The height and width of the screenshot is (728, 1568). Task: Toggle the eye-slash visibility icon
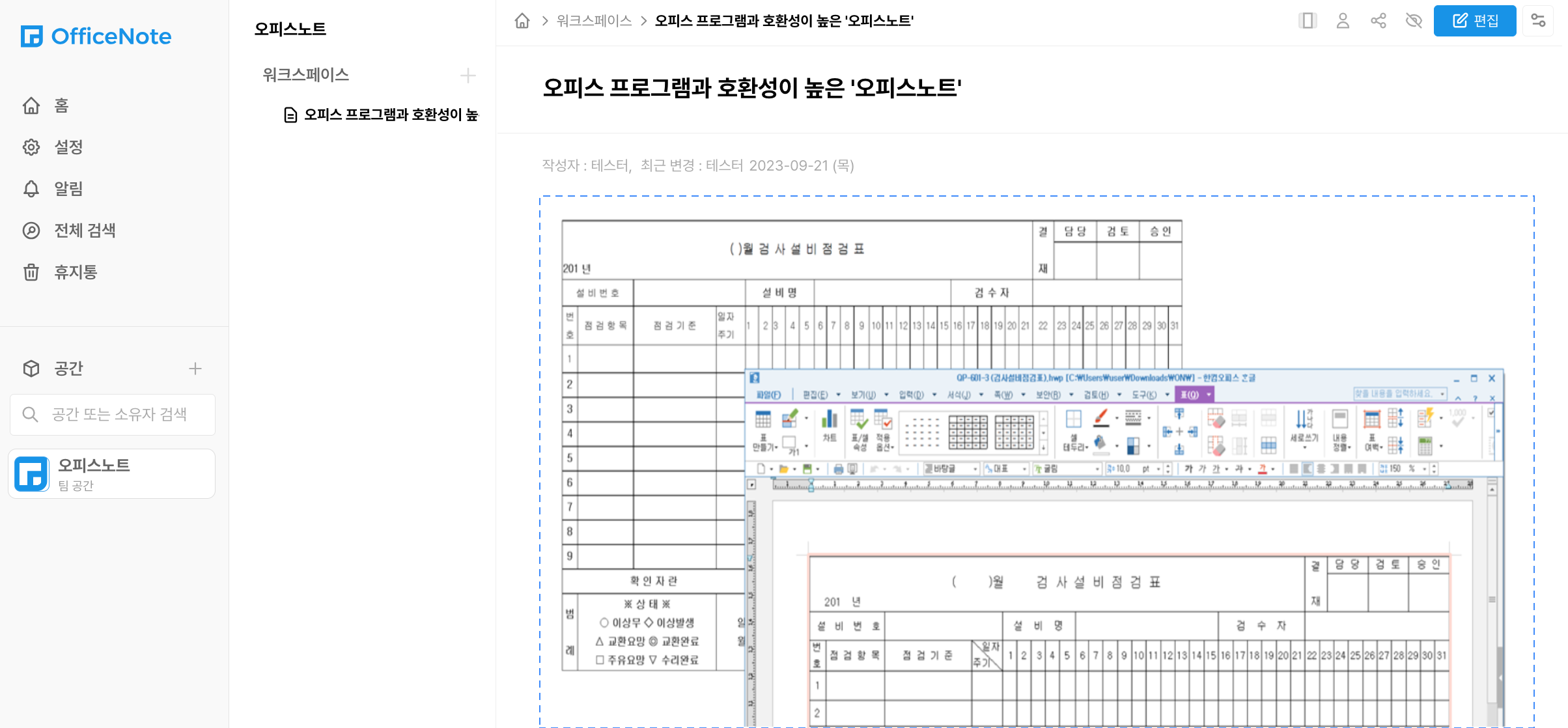pyautogui.click(x=1414, y=21)
